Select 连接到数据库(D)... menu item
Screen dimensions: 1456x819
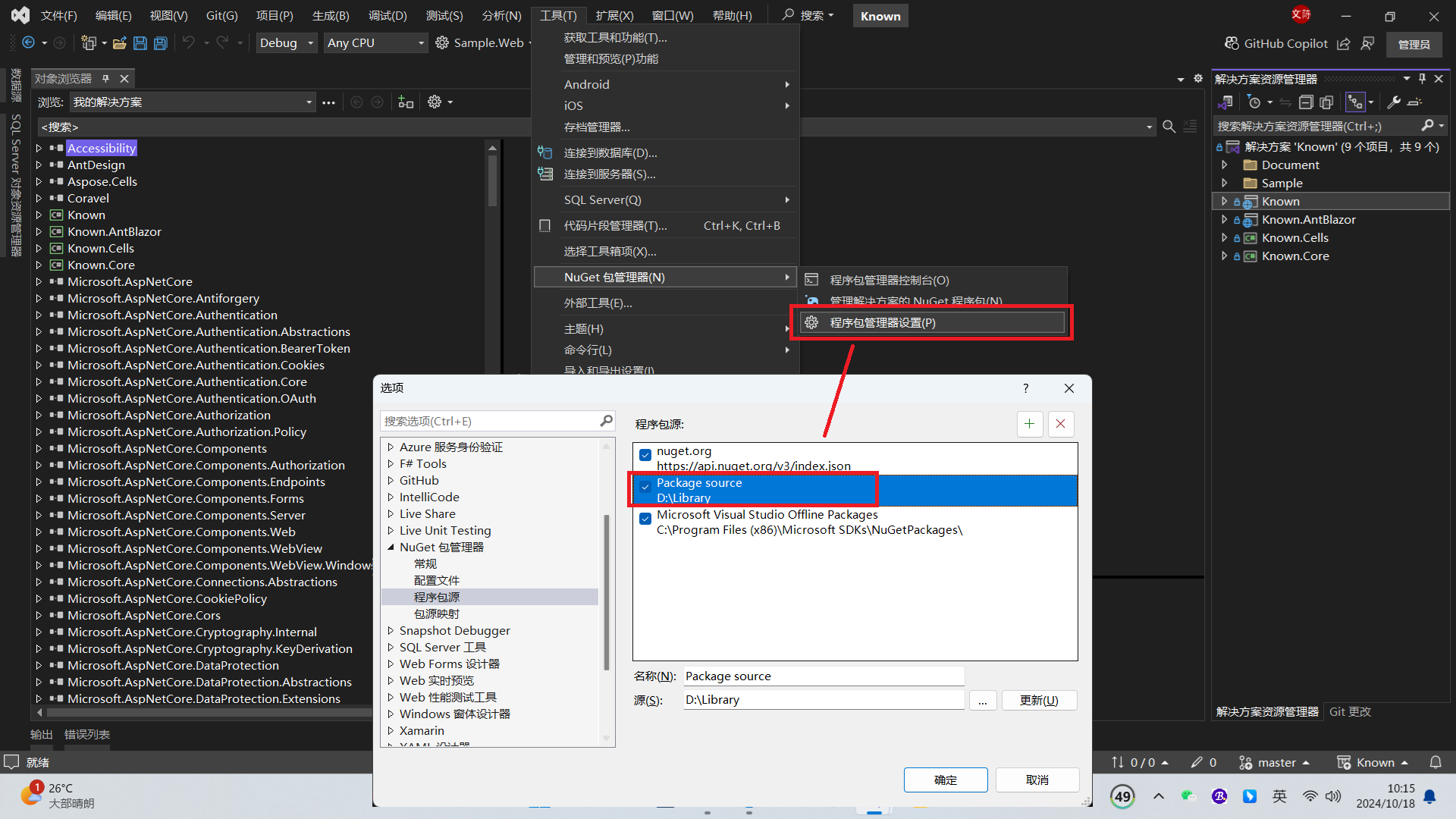(666, 153)
